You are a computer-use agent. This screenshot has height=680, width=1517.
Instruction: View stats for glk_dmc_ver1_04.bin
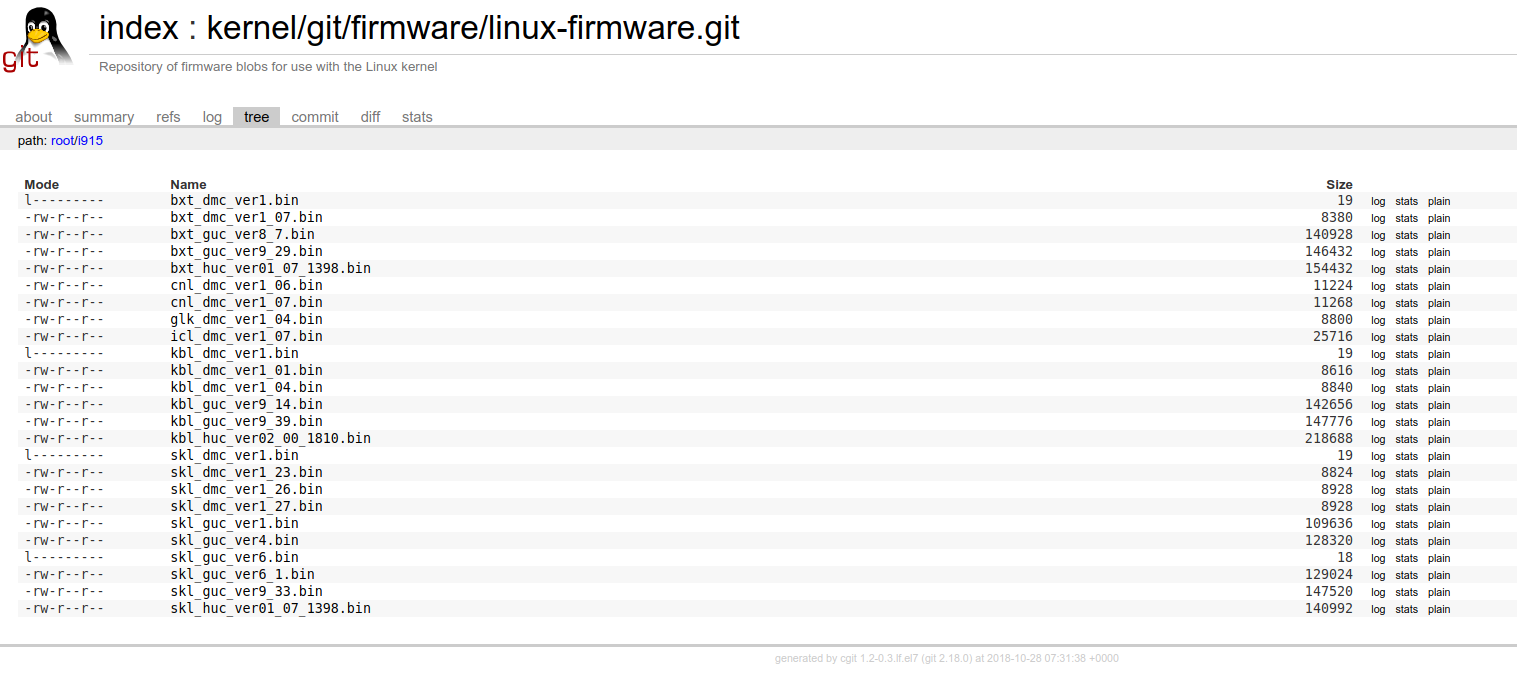pos(1406,320)
